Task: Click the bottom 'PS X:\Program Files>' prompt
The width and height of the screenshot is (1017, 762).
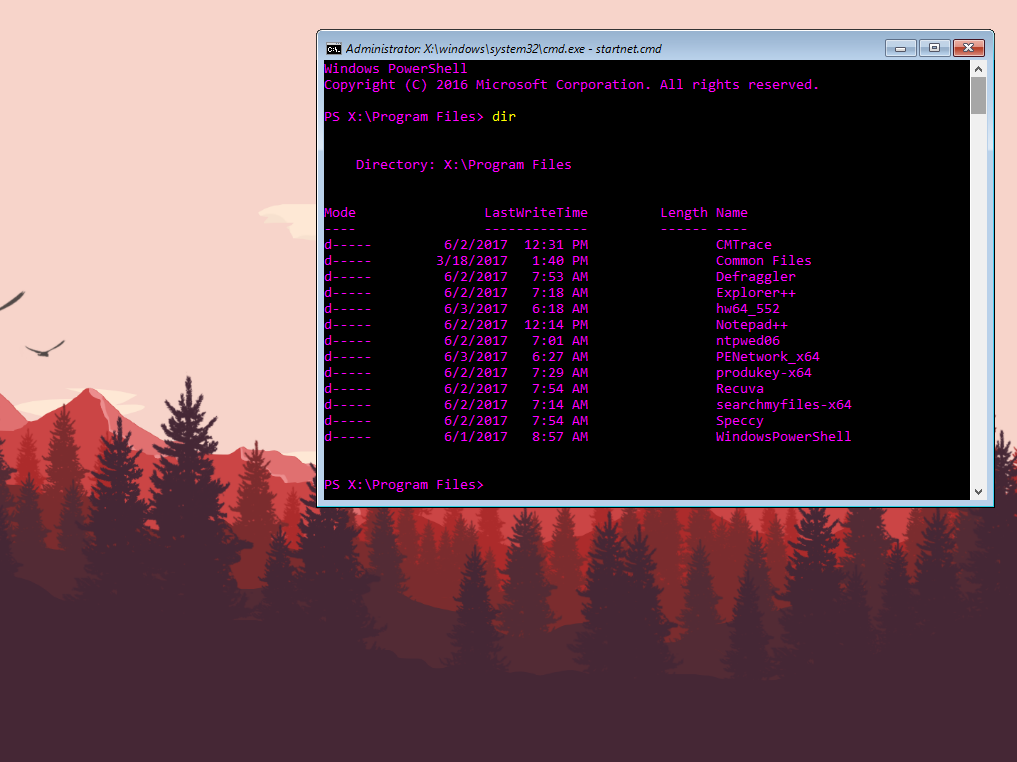Action: (404, 484)
